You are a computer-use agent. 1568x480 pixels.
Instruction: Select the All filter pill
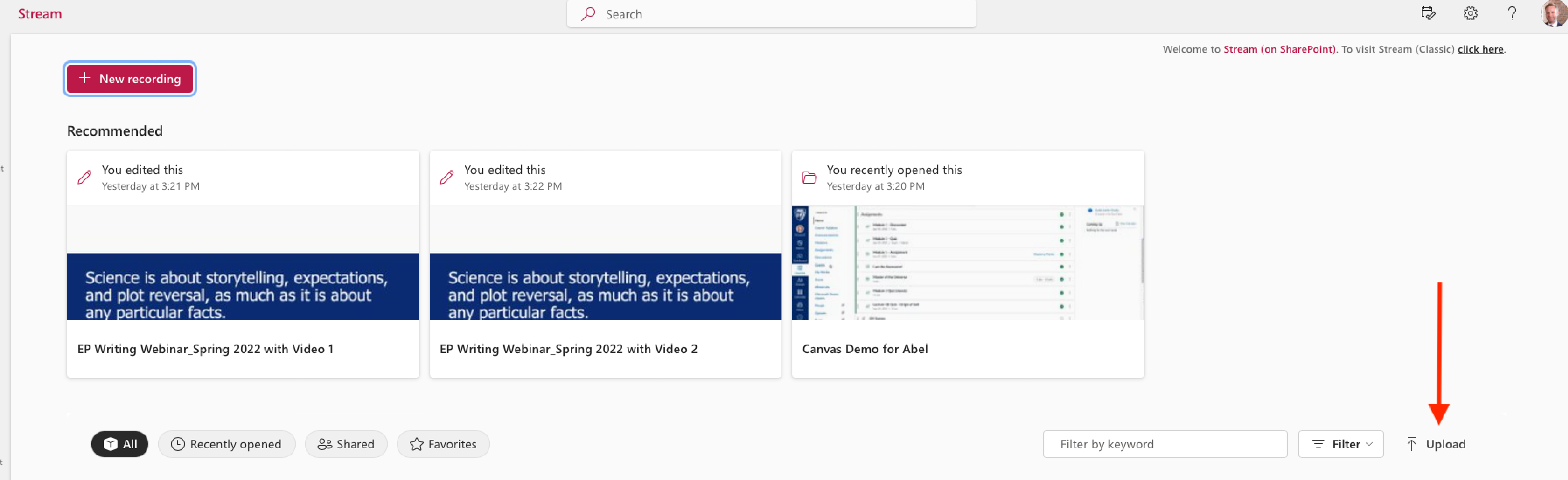(120, 444)
